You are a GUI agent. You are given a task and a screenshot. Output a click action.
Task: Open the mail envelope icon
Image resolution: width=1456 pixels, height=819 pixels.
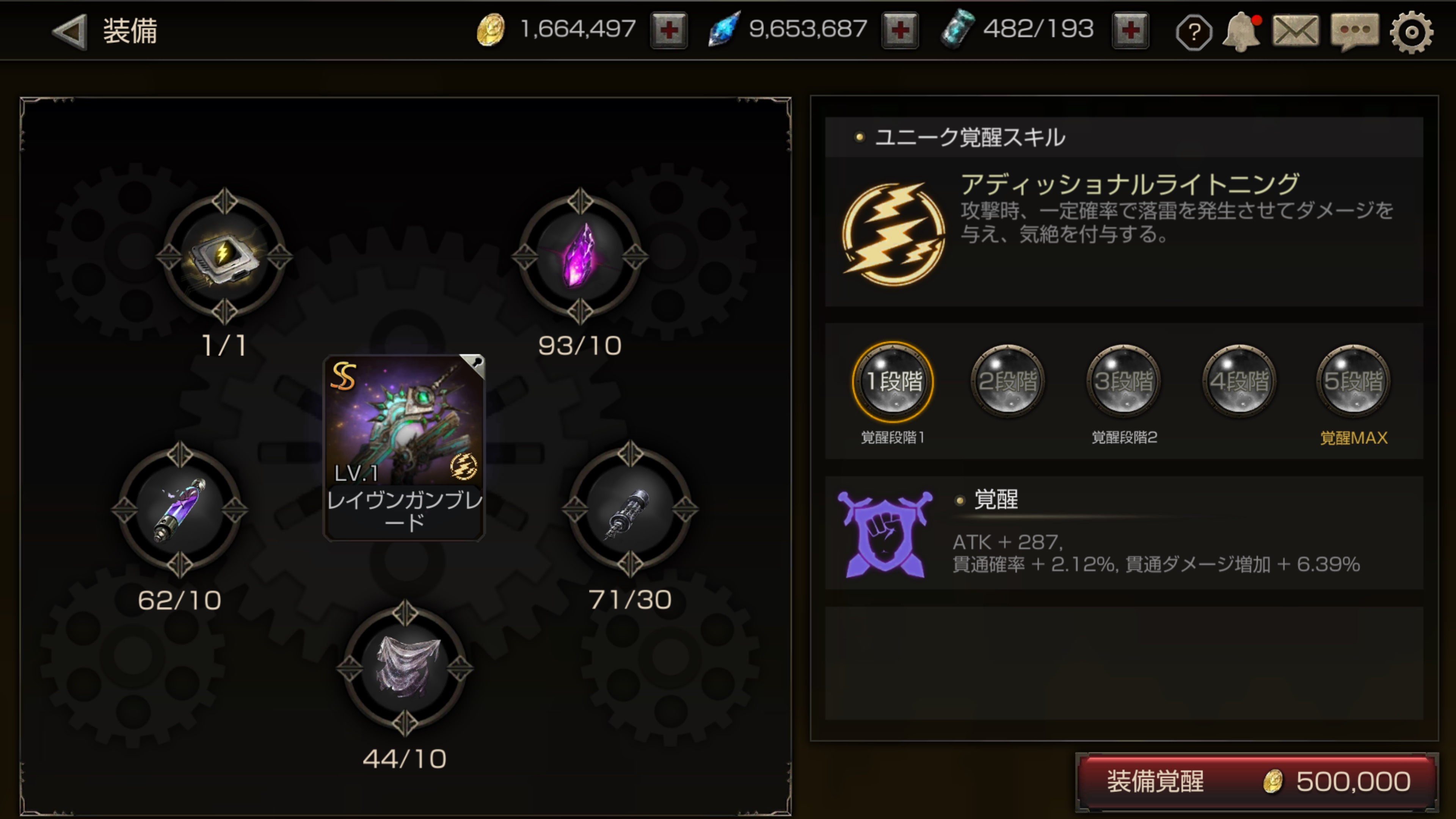click(1296, 31)
